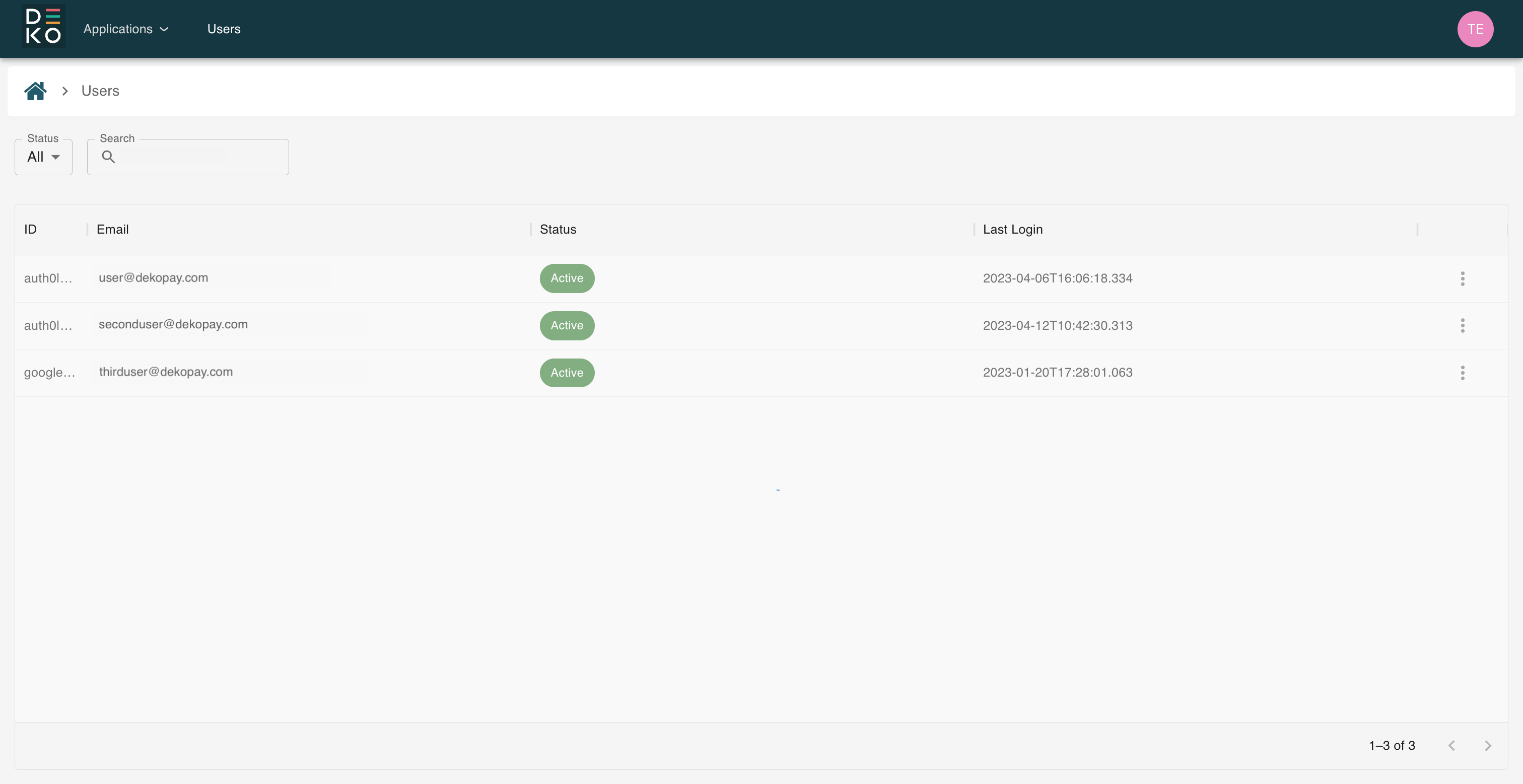Sort table by Last Login column
Screen dimensions: 1523x784
click(x=1012, y=230)
